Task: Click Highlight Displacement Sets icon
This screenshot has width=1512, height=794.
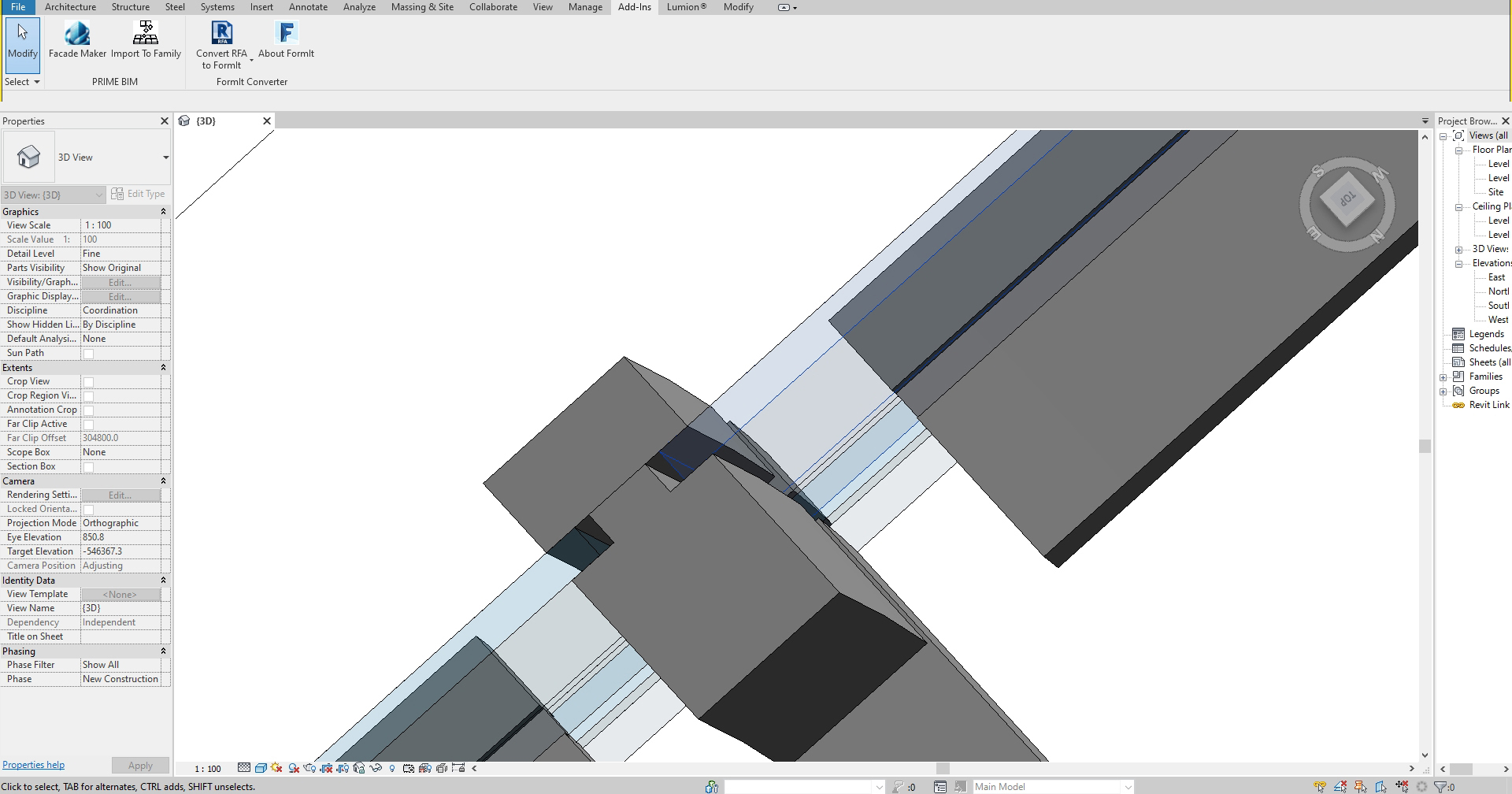Action: point(442,768)
